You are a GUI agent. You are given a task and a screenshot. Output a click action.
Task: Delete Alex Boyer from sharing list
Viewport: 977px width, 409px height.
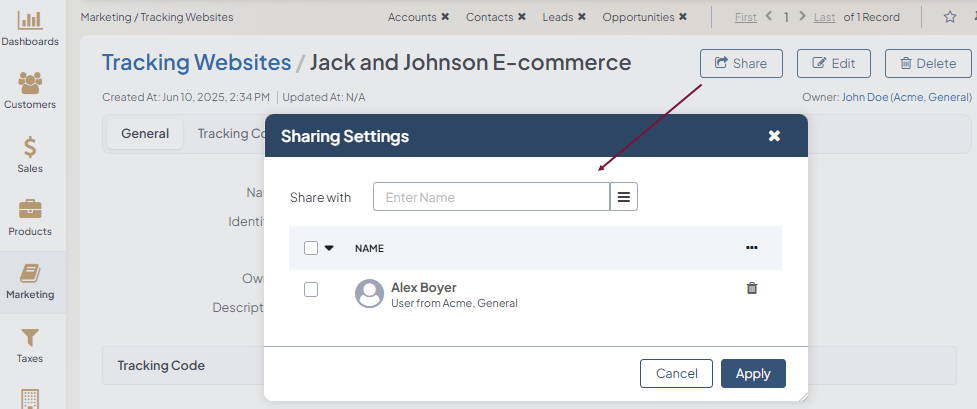click(752, 288)
